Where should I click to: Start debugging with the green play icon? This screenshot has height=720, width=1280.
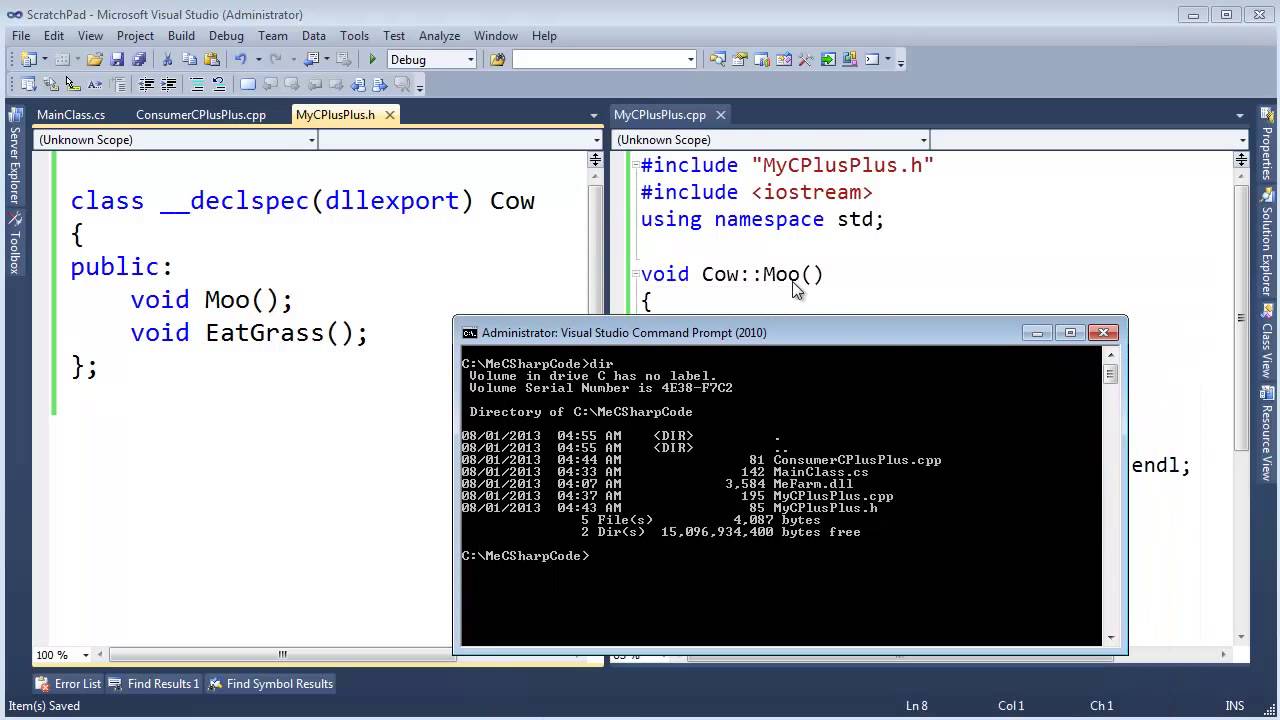coord(372,60)
